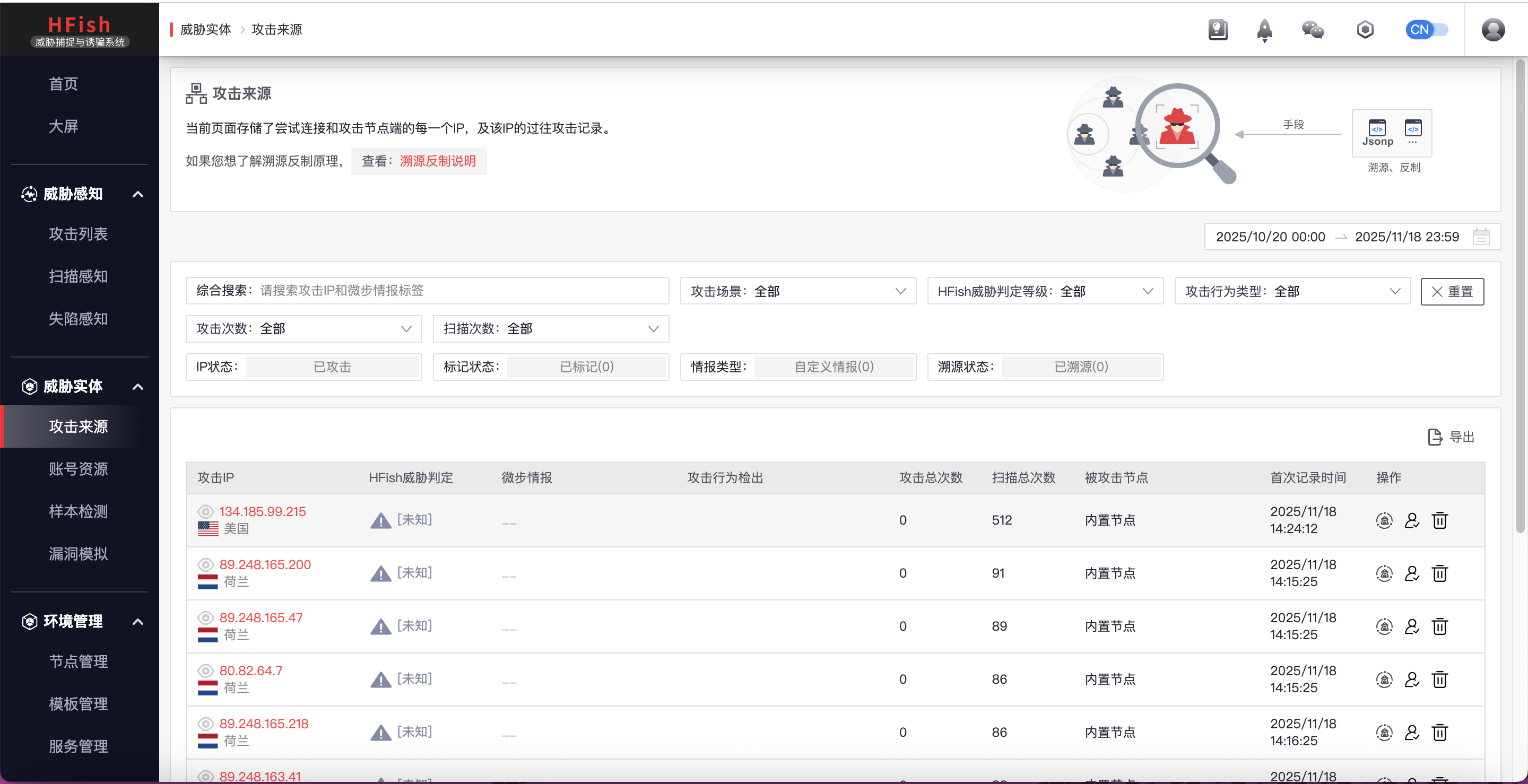Image resolution: width=1528 pixels, height=784 pixels.
Task: Open the WeChat community icon
Action: coord(1313,30)
